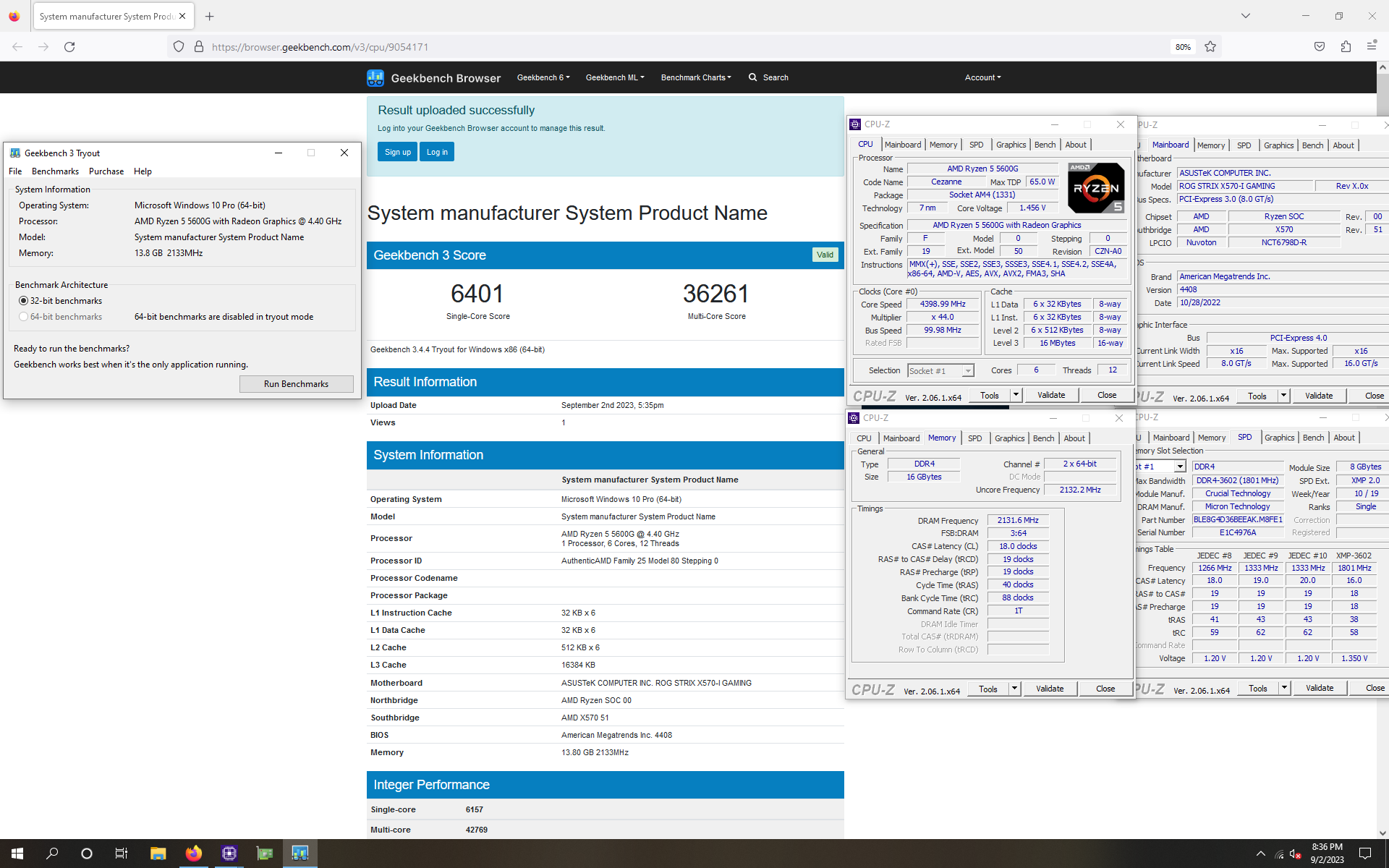Open Task View in the taskbar
1389x868 pixels.
[122, 854]
